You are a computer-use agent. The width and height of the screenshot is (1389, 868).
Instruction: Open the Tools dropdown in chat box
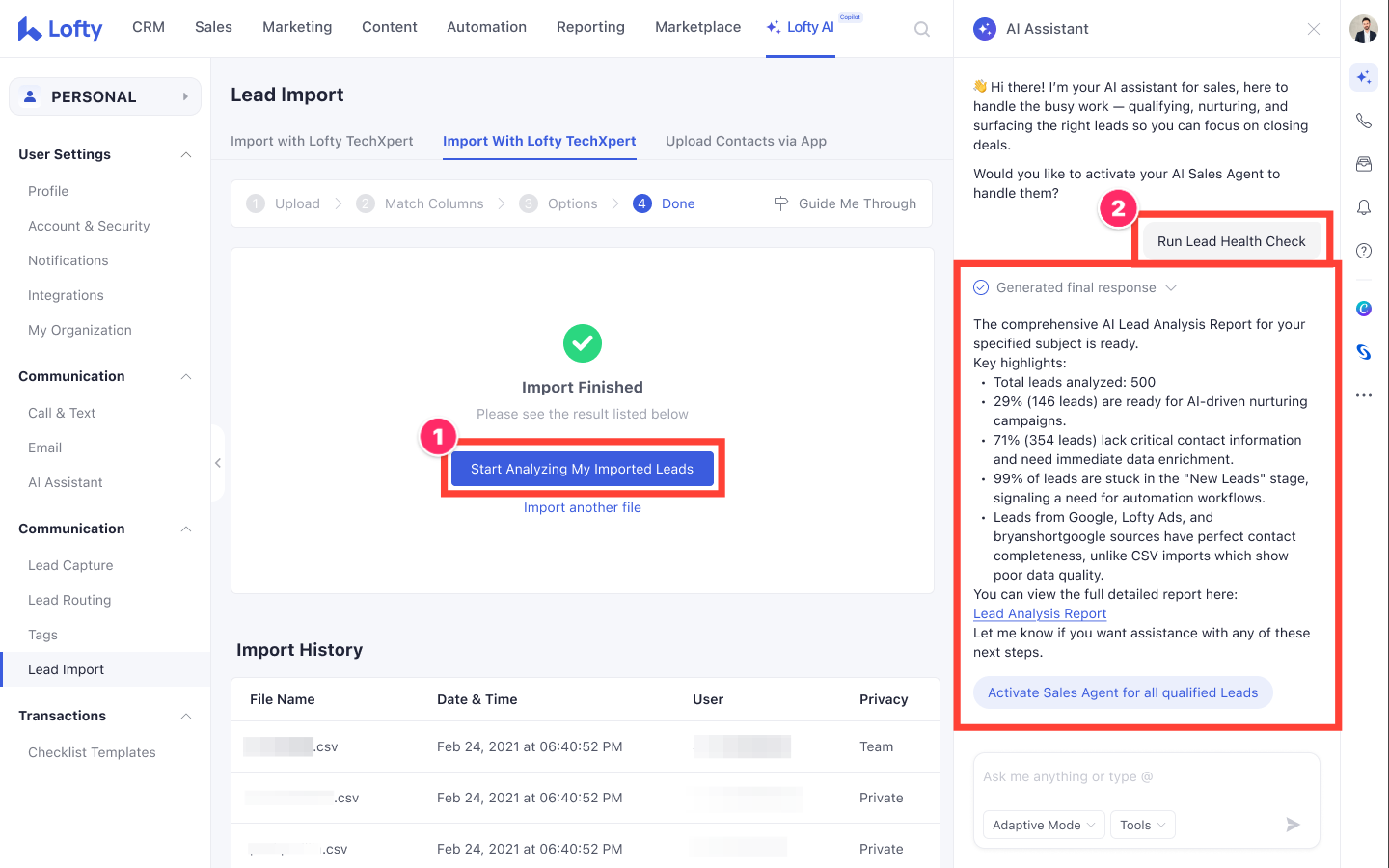pyautogui.click(x=1142, y=825)
